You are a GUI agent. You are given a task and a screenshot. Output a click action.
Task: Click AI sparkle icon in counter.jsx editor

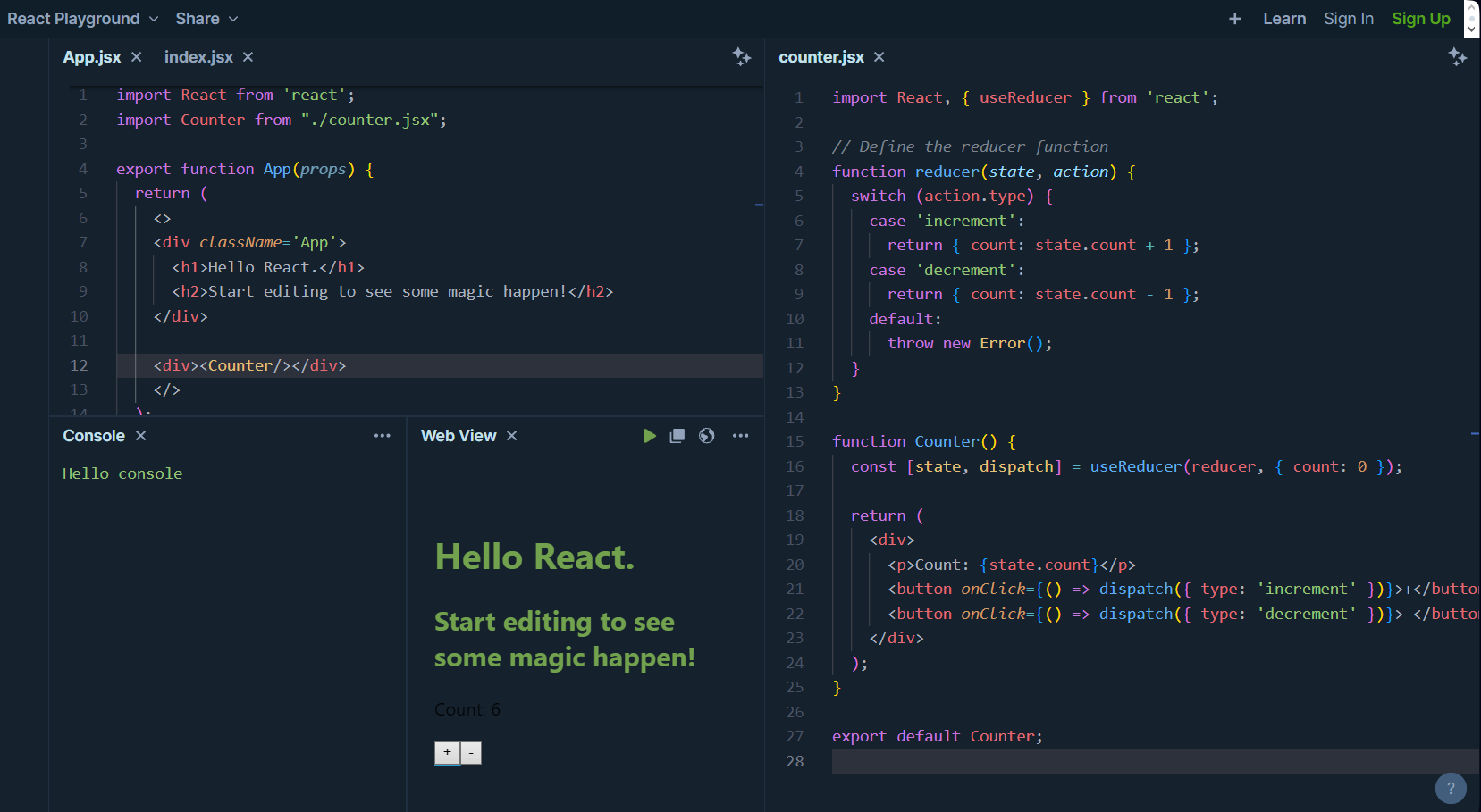(1458, 57)
